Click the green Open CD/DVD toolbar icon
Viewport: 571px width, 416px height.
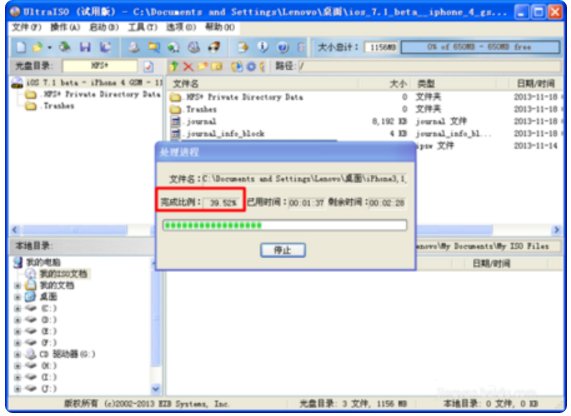[64, 47]
